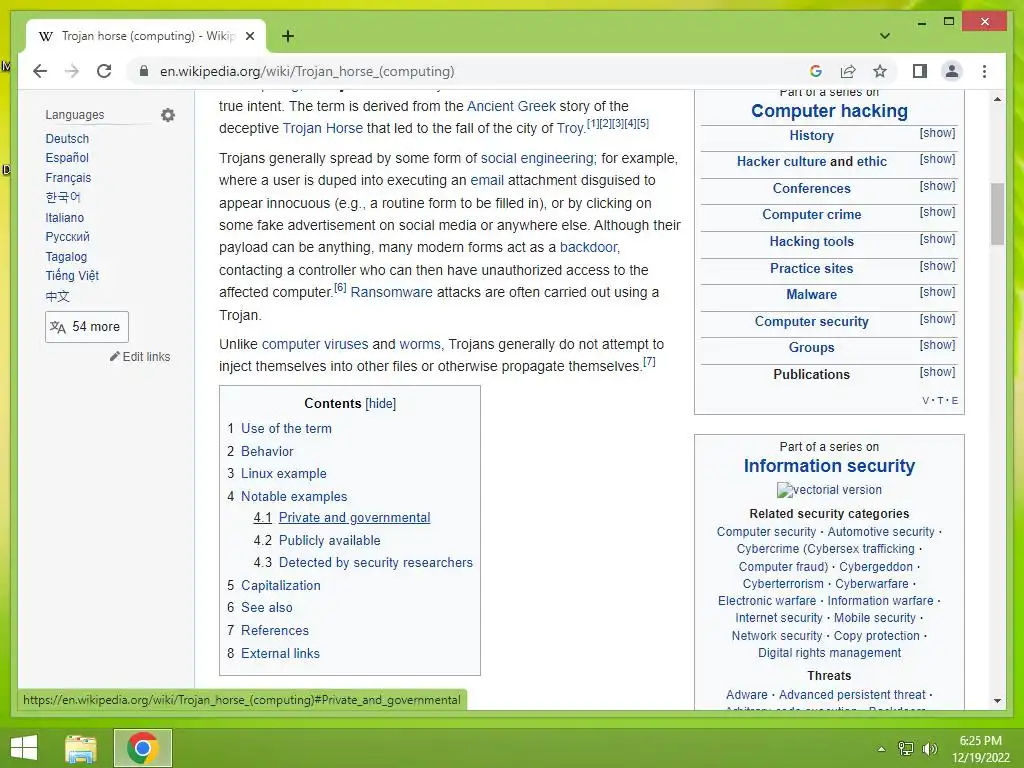
Task: Open Chrome three-dot menu
Action: point(984,71)
